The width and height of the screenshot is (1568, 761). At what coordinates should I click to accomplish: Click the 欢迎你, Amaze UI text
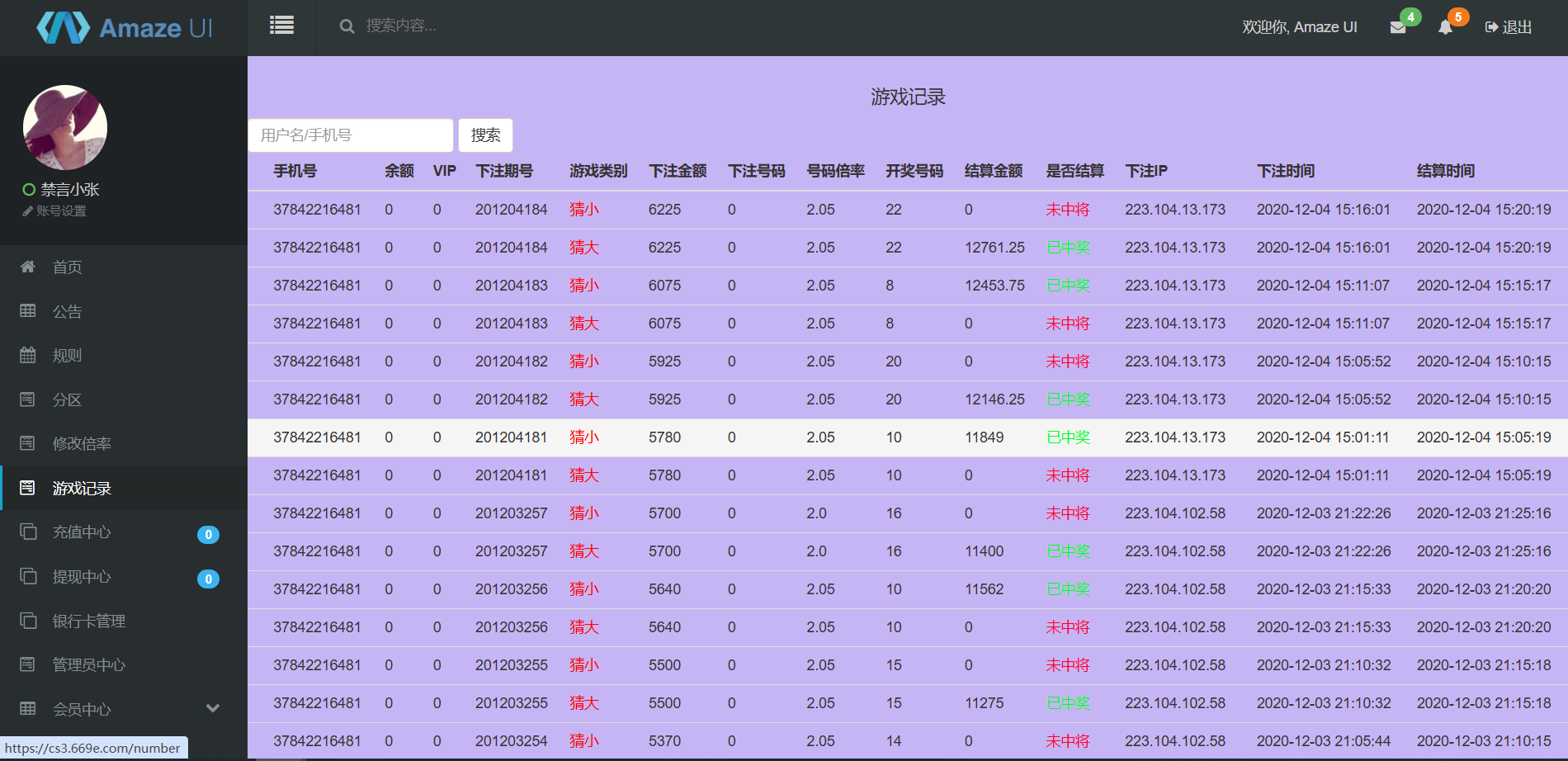(x=1300, y=27)
